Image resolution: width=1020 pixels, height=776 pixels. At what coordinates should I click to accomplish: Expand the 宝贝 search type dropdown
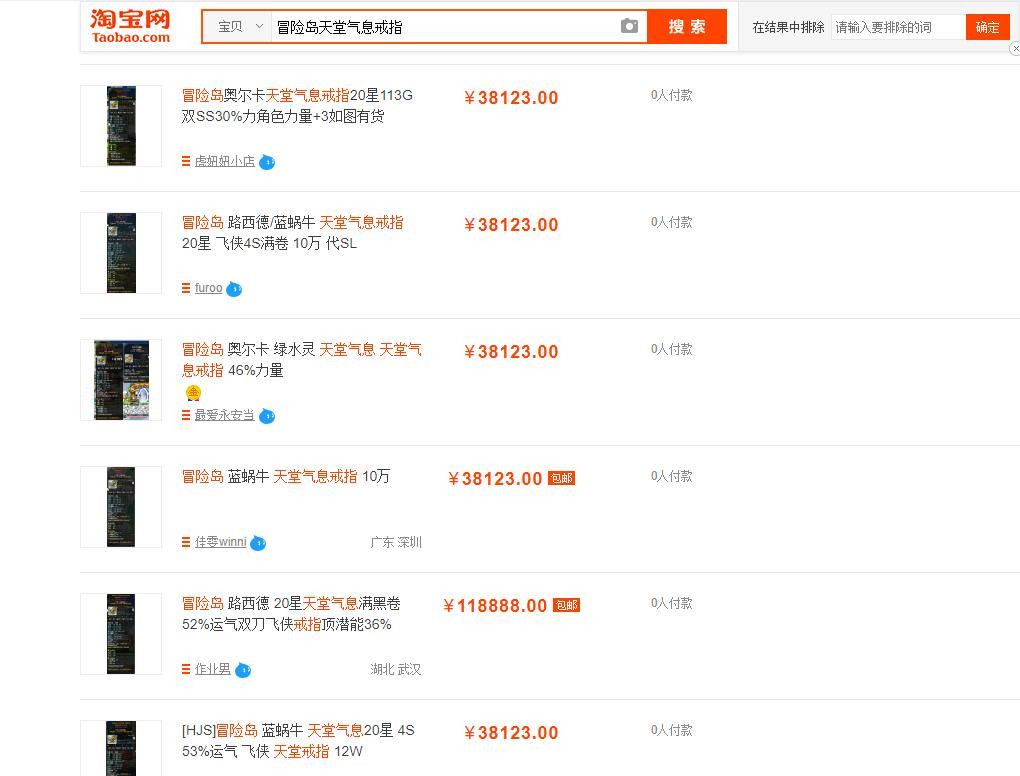[240, 27]
